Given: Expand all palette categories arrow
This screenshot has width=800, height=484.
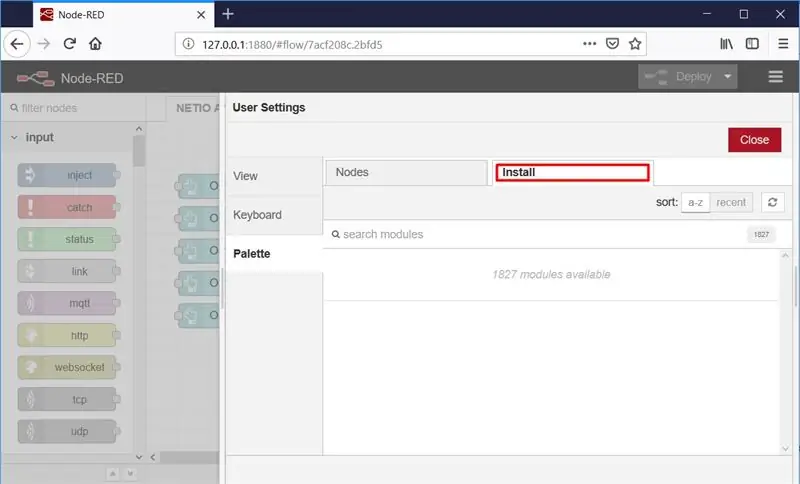Looking at the screenshot, I should (x=130, y=474).
